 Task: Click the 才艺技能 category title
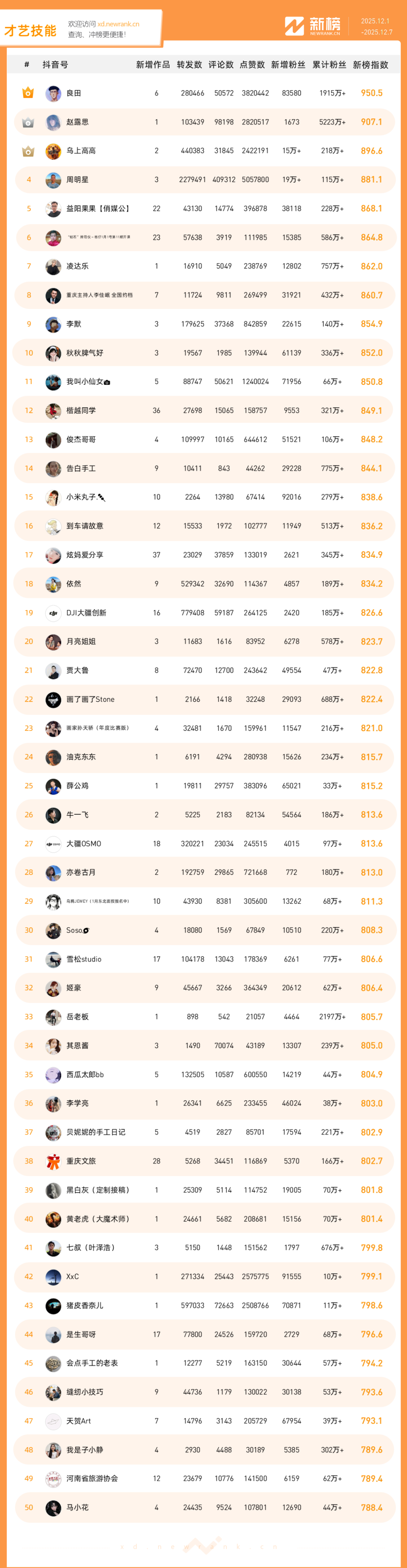pos(31,31)
